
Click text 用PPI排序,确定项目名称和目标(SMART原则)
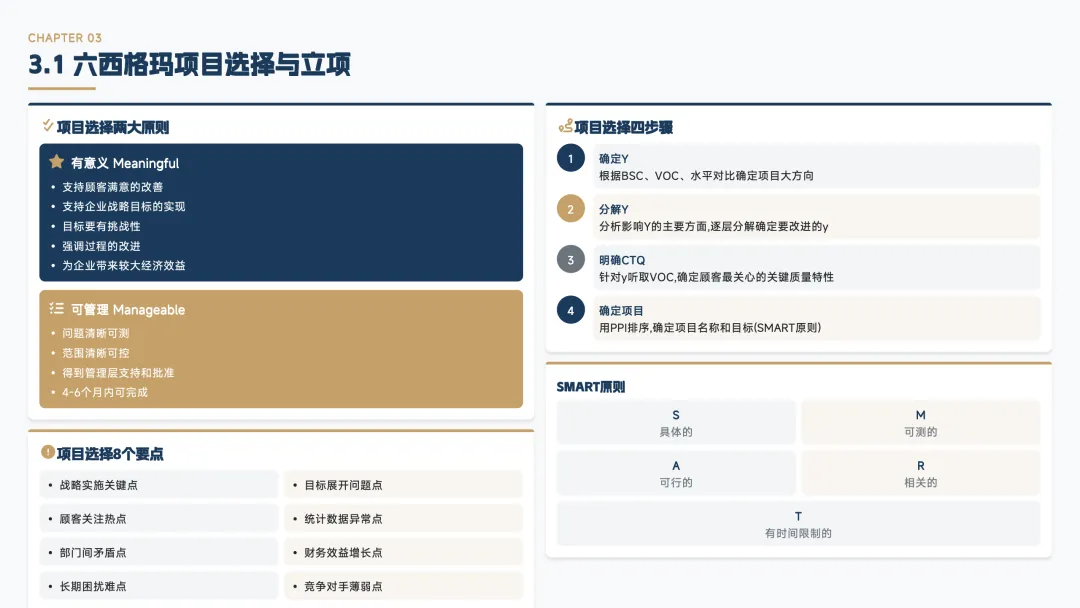(710, 328)
